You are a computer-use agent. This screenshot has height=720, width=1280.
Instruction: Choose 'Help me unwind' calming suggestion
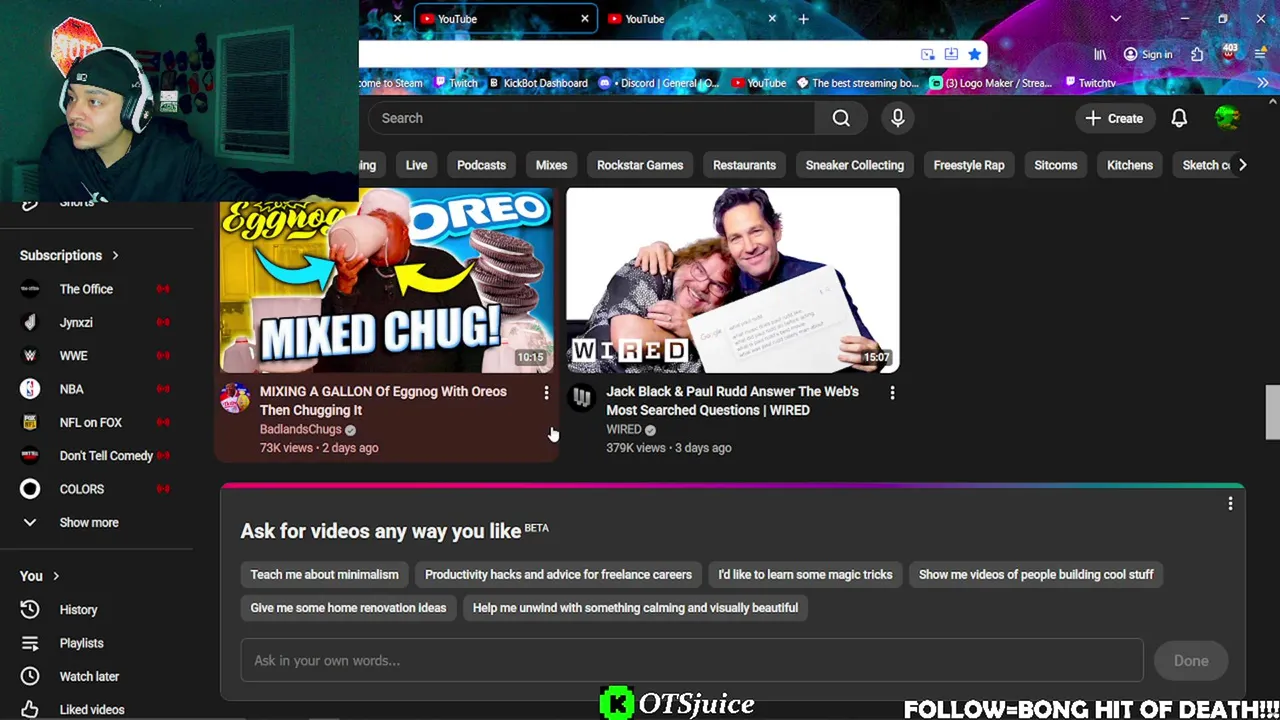pyautogui.click(x=635, y=607)
